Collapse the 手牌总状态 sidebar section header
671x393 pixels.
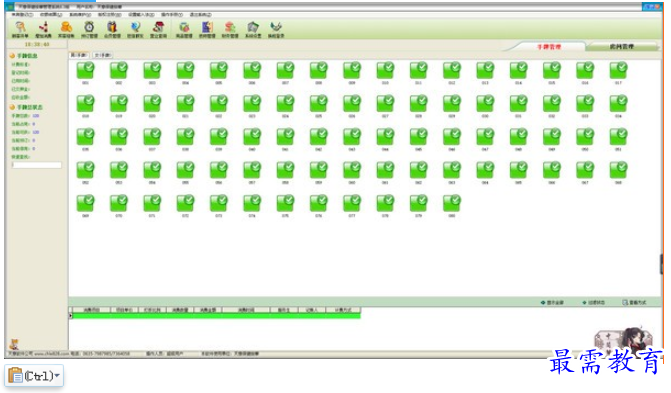click(26, 107)
